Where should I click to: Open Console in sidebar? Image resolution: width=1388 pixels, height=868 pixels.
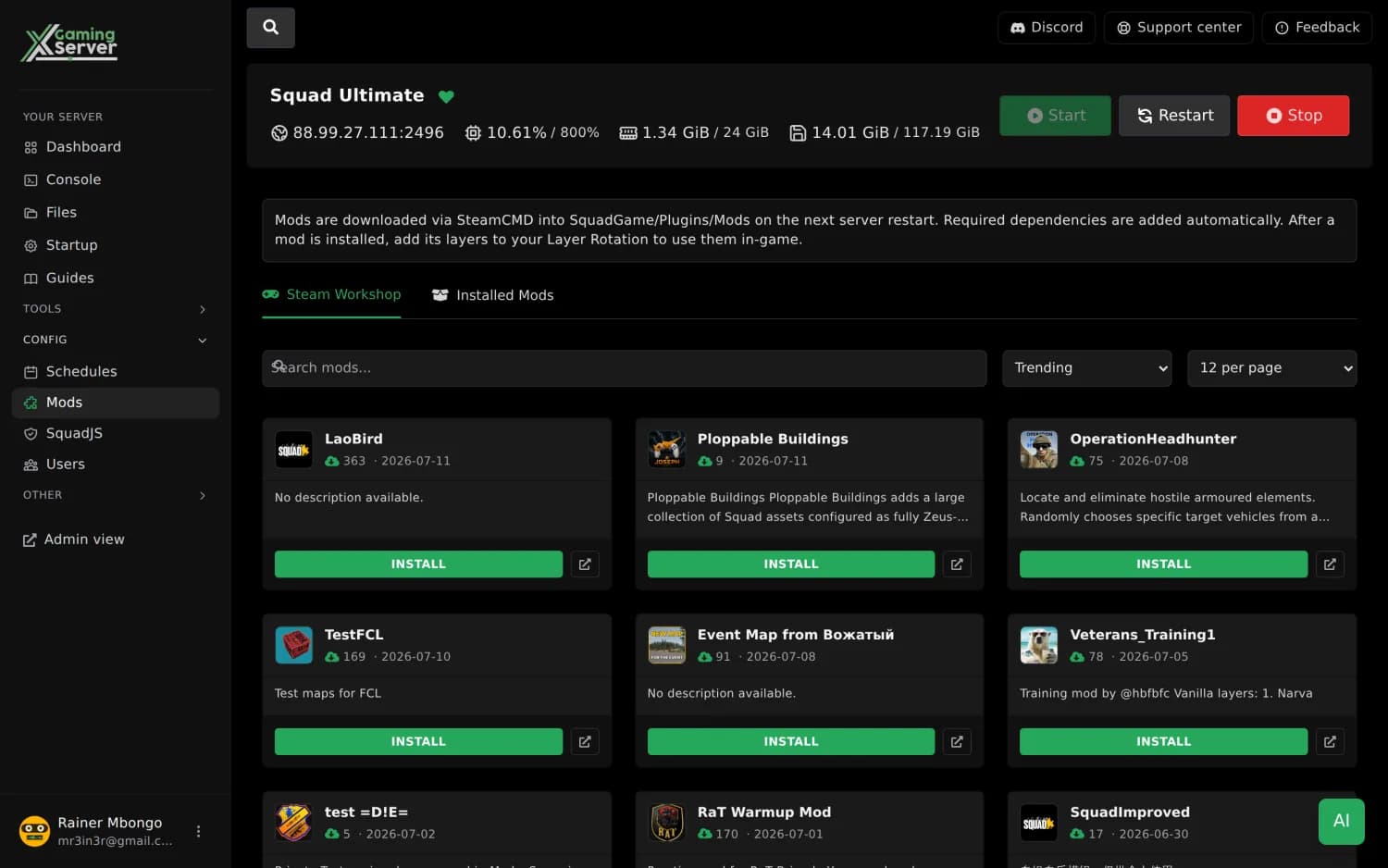(x=116, y=180)
